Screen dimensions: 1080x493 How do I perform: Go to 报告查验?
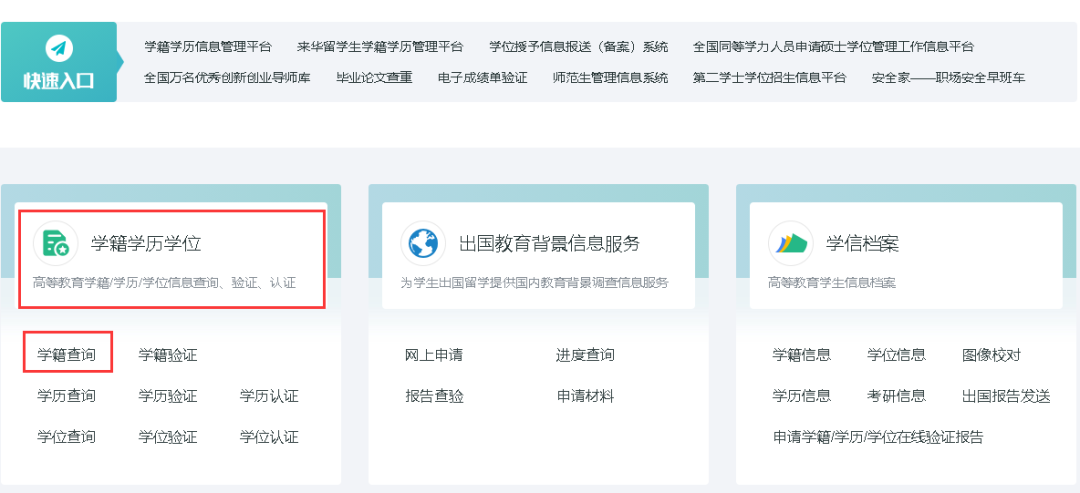pyautogui.click(x=434, y=396)
